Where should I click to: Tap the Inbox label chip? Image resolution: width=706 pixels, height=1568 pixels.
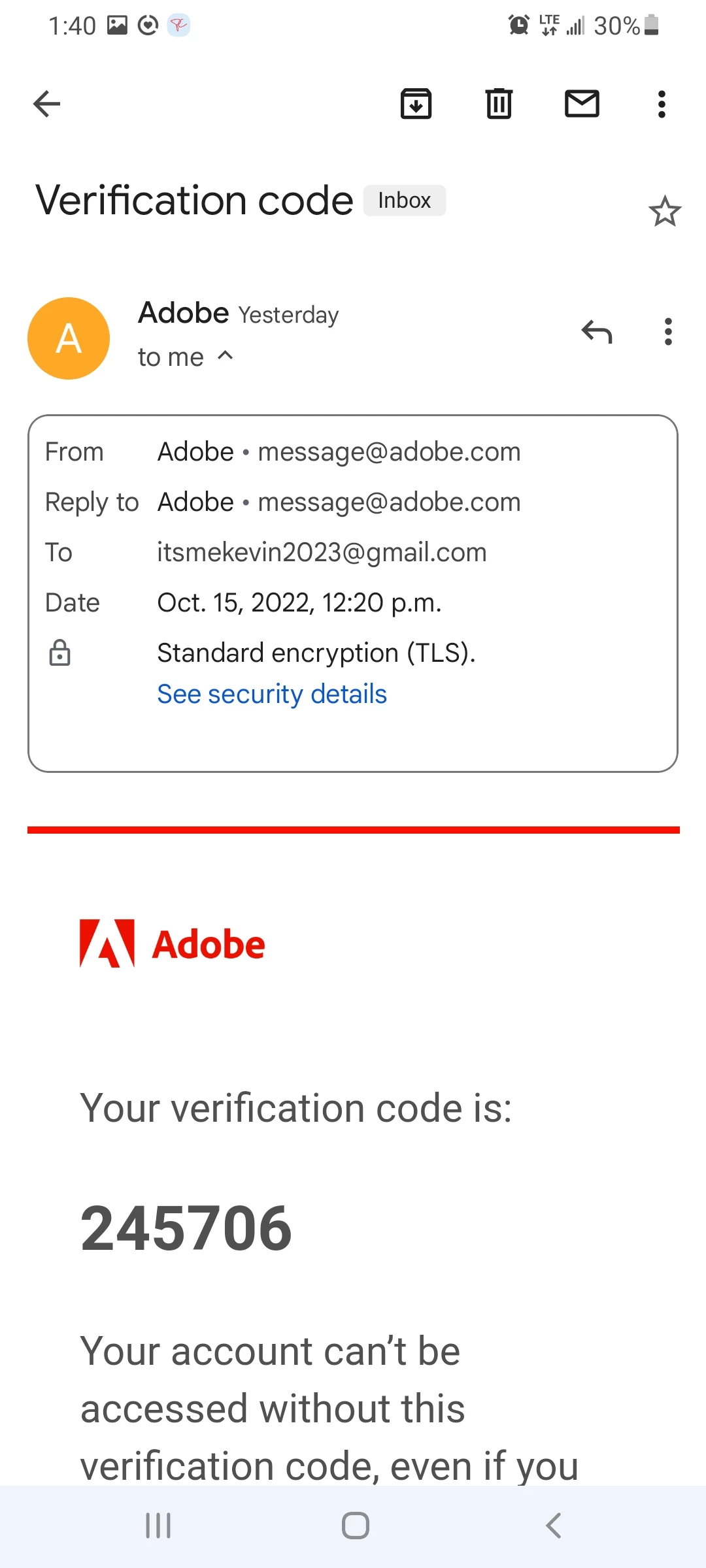[405, 201]
